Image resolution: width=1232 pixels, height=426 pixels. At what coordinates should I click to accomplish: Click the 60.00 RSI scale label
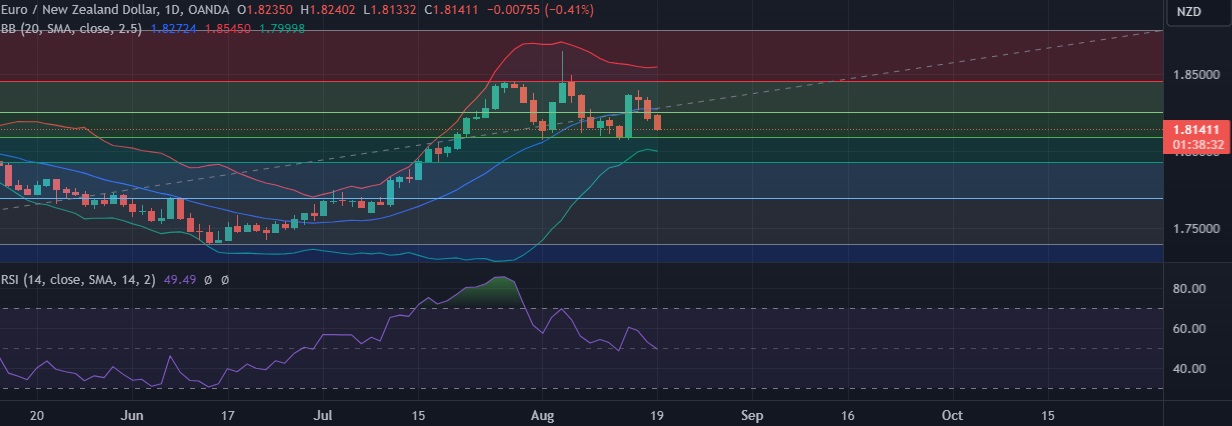pos(1188,329)
